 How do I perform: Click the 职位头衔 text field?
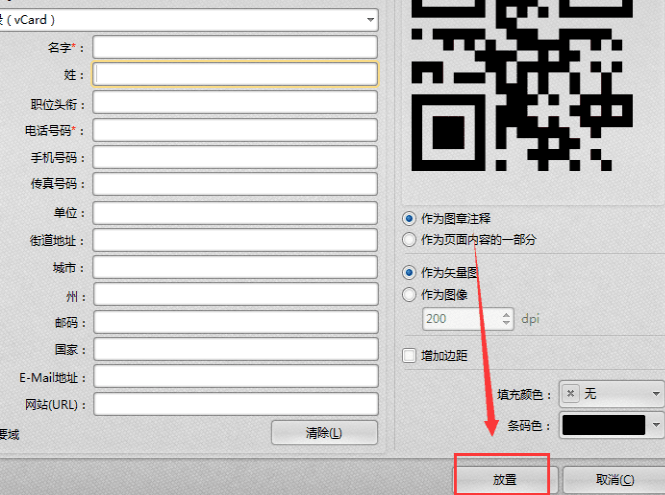(x=235, y=102)
